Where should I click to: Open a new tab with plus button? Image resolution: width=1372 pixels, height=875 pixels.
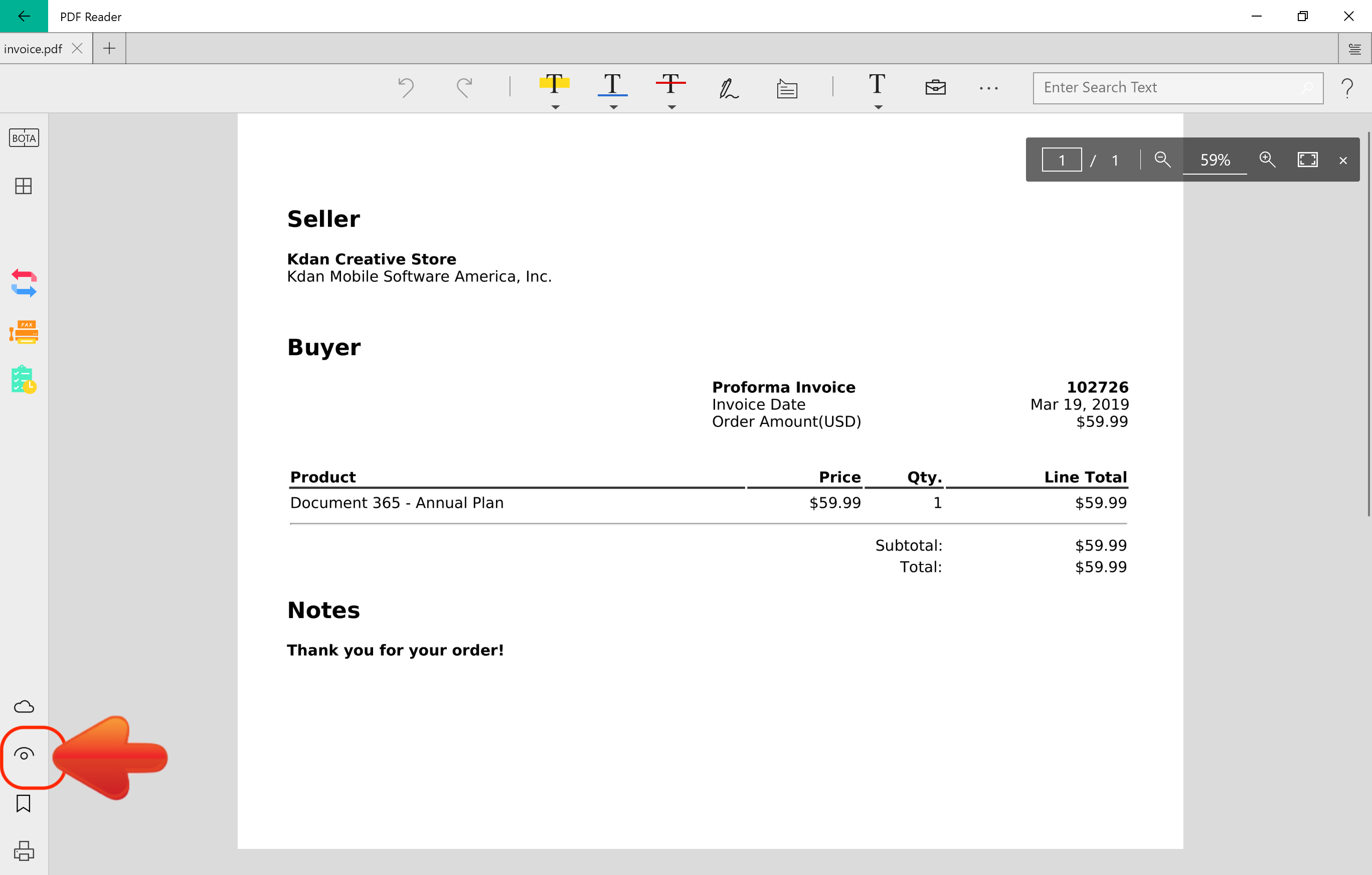(x=109, y=49)
